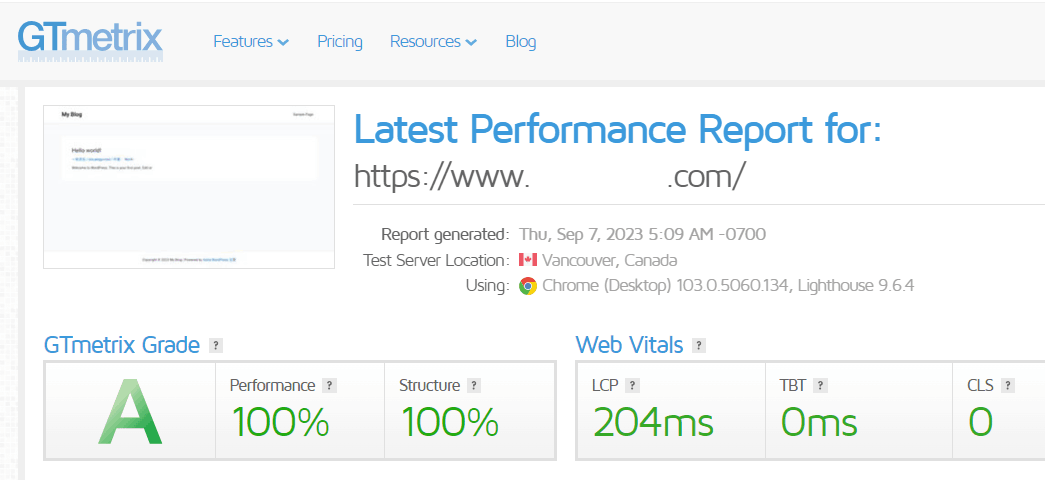Click the large A grade letter

[130, 413]
